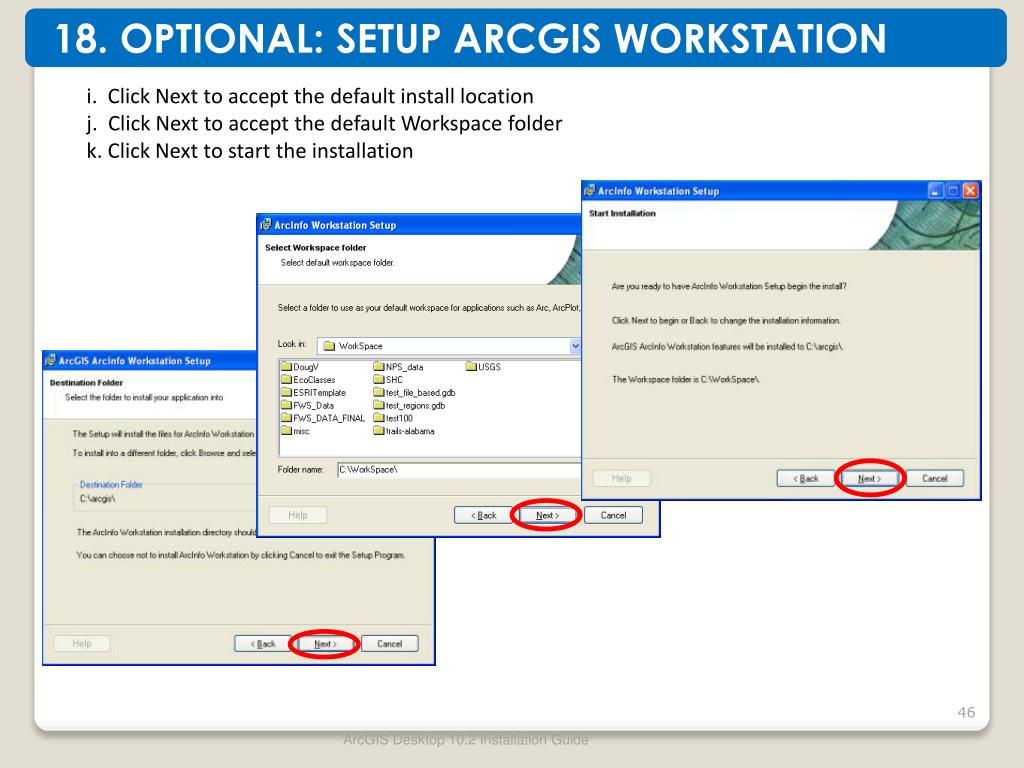The height and width of the screenshot is (768, 1024).
Task: Select the FWS_DATA_FINAL folder icon
Action: [286, 418]
